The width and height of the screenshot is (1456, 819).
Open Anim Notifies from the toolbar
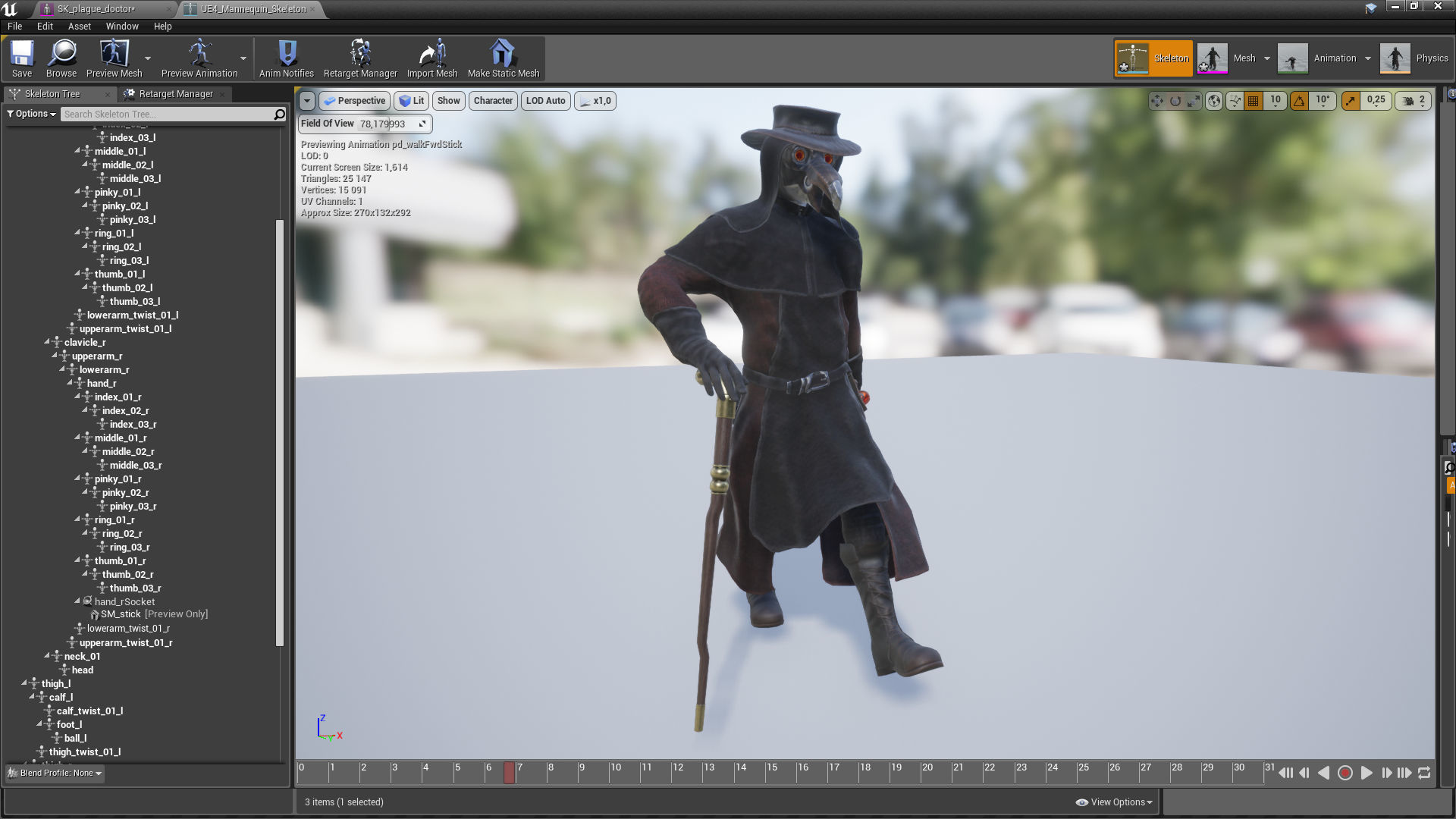click(x=287, y=58)
